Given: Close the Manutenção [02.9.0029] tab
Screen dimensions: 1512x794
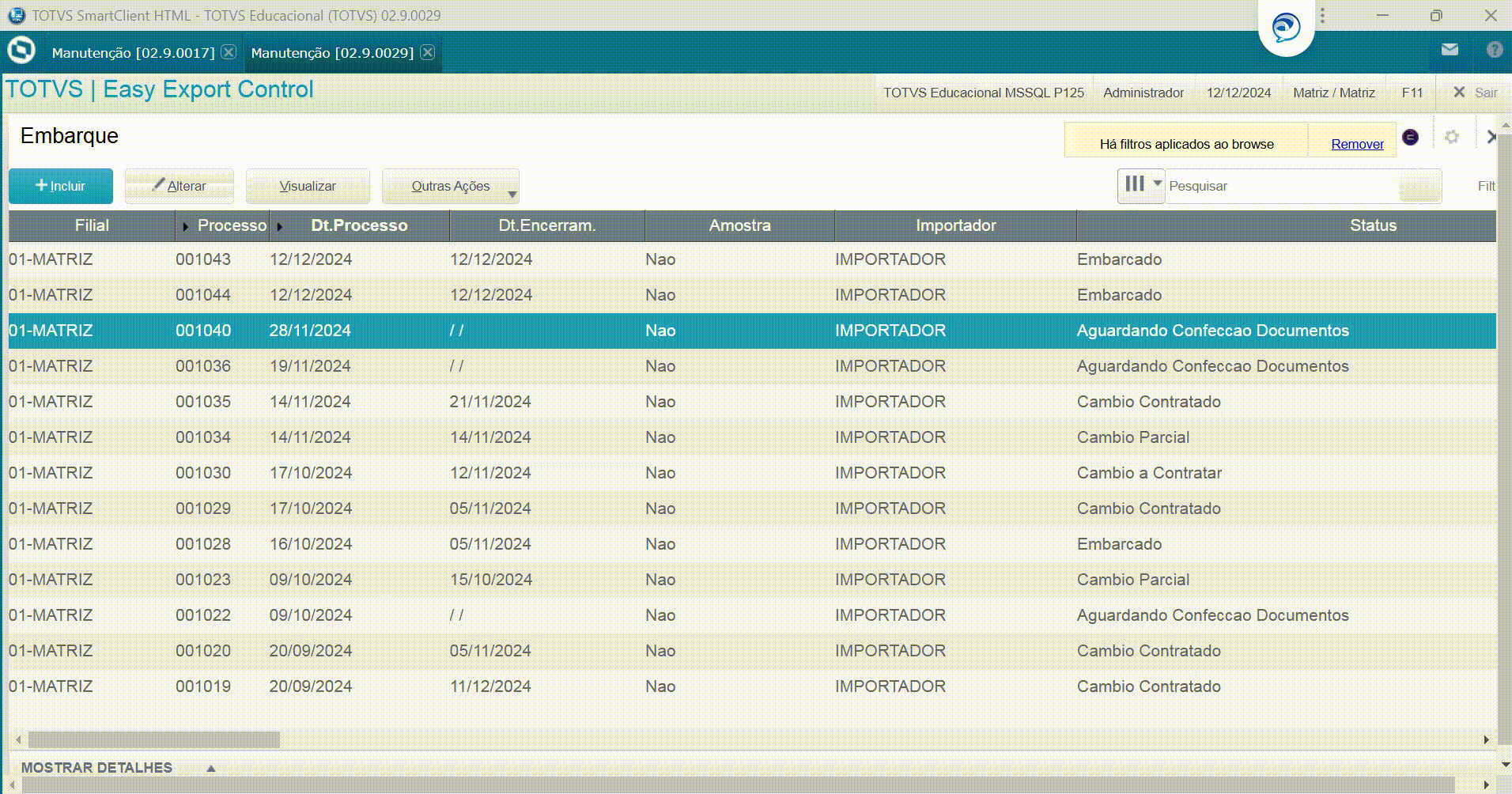Looking at the screenshot, I should click(x=428, y=52).
